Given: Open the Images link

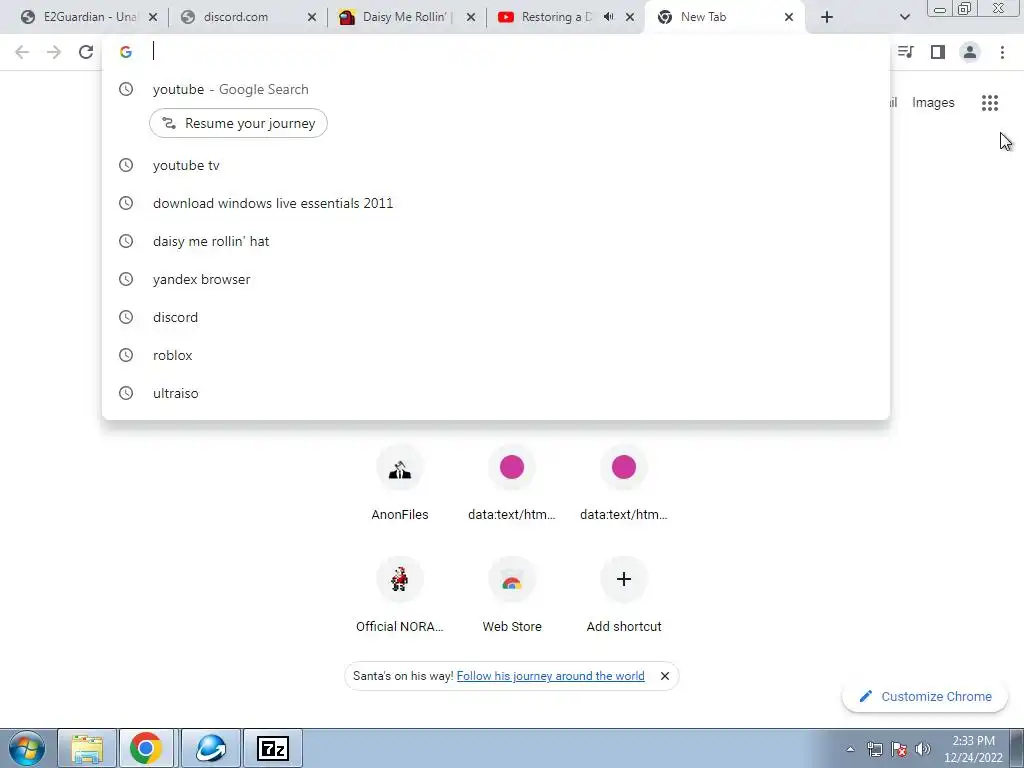Looking at the screenshot, I should click(933, 103).
